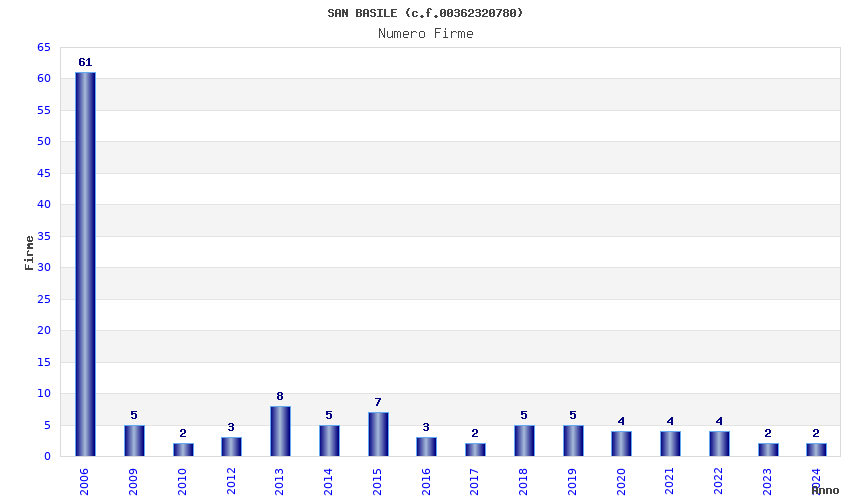This screenshot has width=850, height=500.
Task: Click the x-axis year label '2021'
Action: 669,482
